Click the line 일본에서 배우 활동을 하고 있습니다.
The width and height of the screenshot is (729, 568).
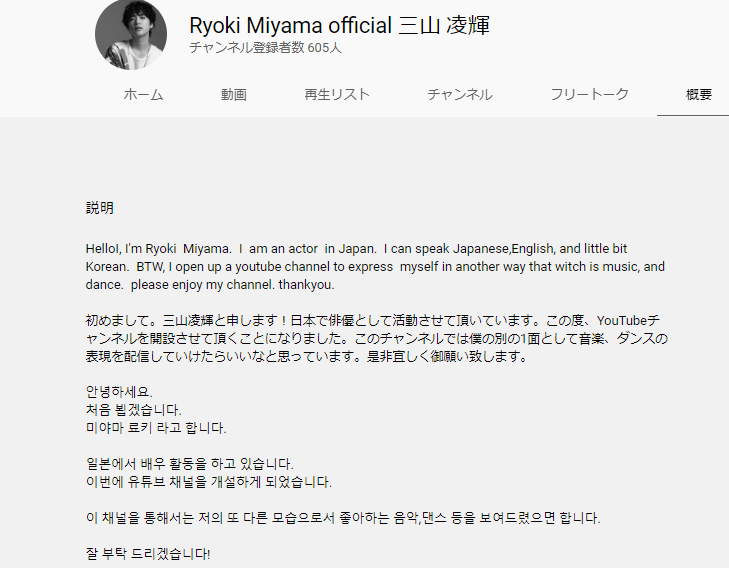[190, 464]
